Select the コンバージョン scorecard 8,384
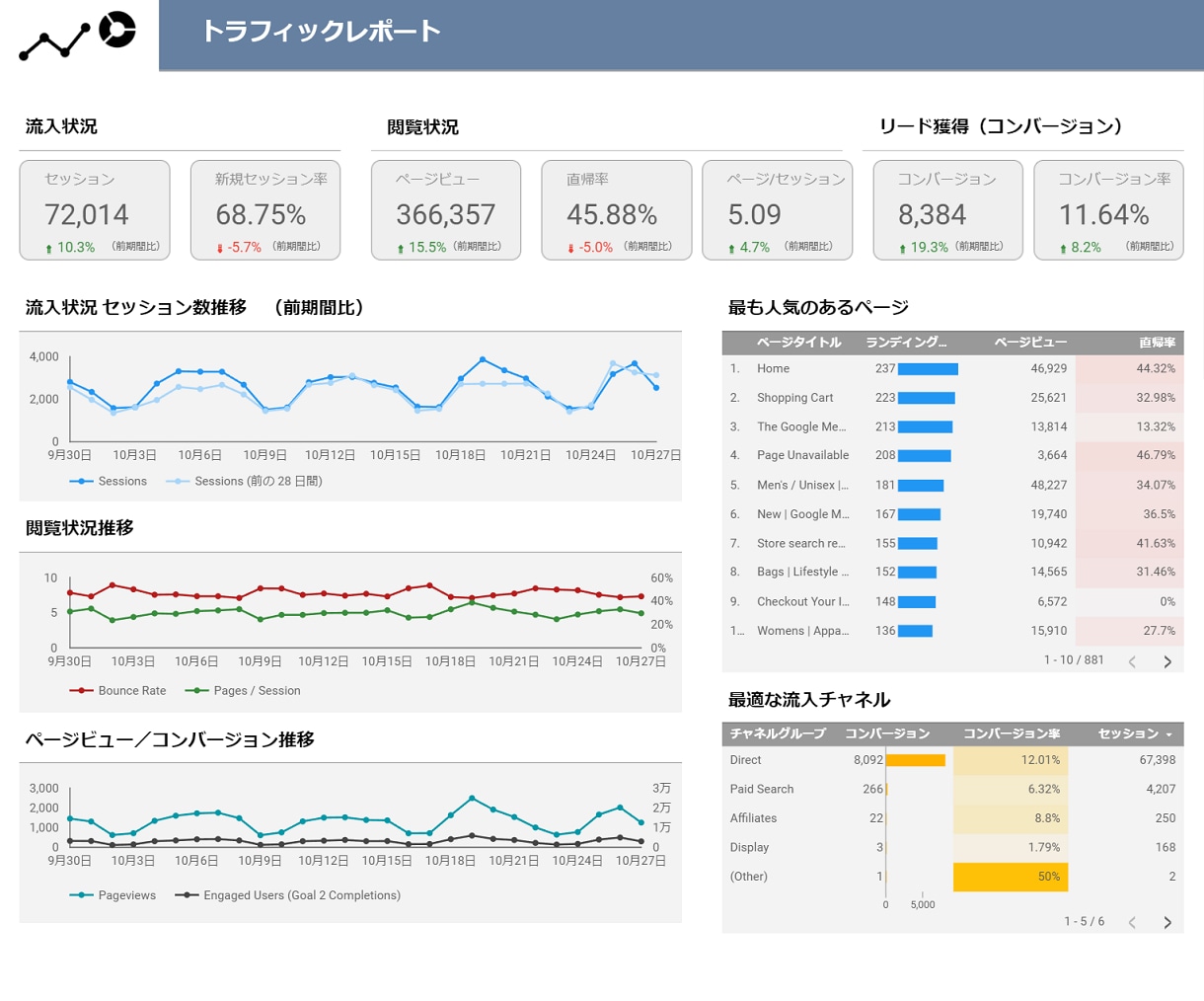The width and height of the screenshot is (1204, 1001). pyautogui.click(x=948, y=210)
